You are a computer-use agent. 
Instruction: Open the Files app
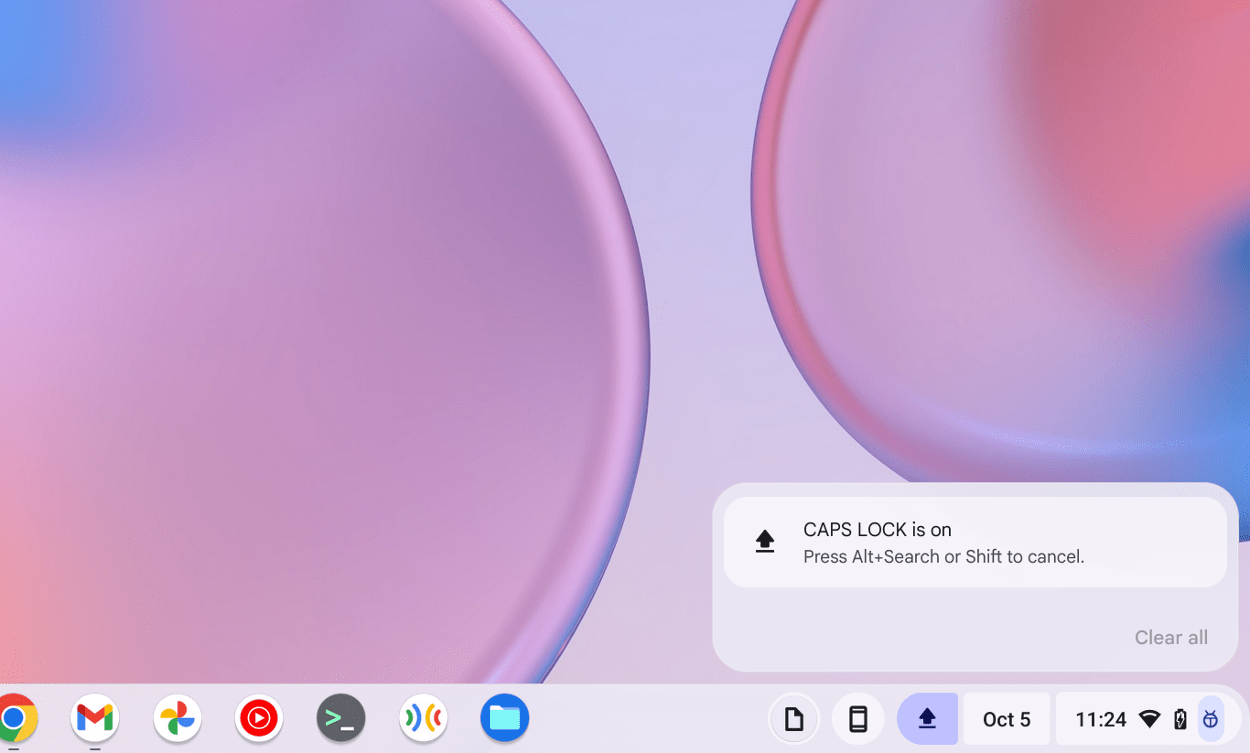click(504, 717)
